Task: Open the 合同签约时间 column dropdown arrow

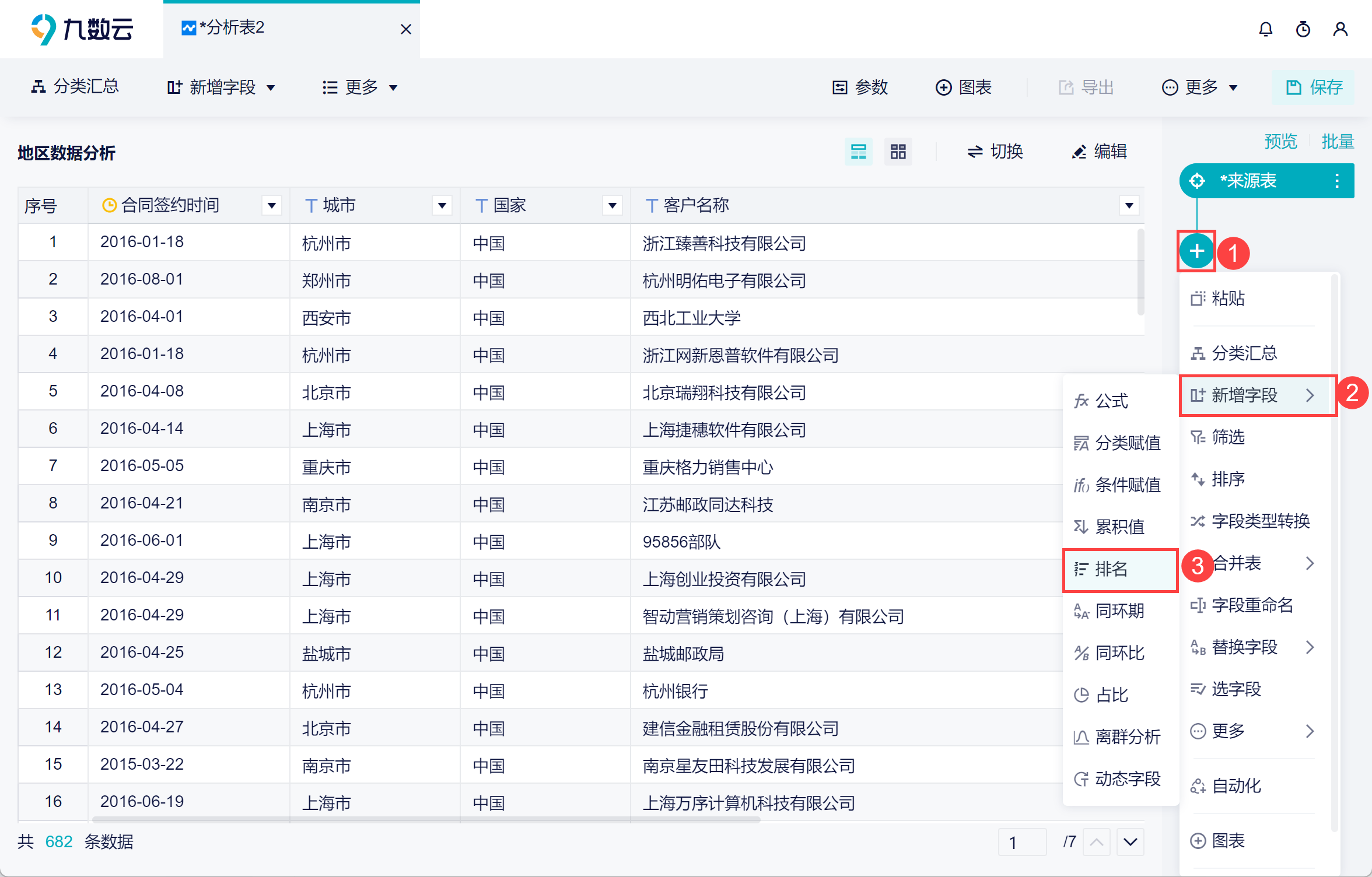Action: (x=272, y=205)
